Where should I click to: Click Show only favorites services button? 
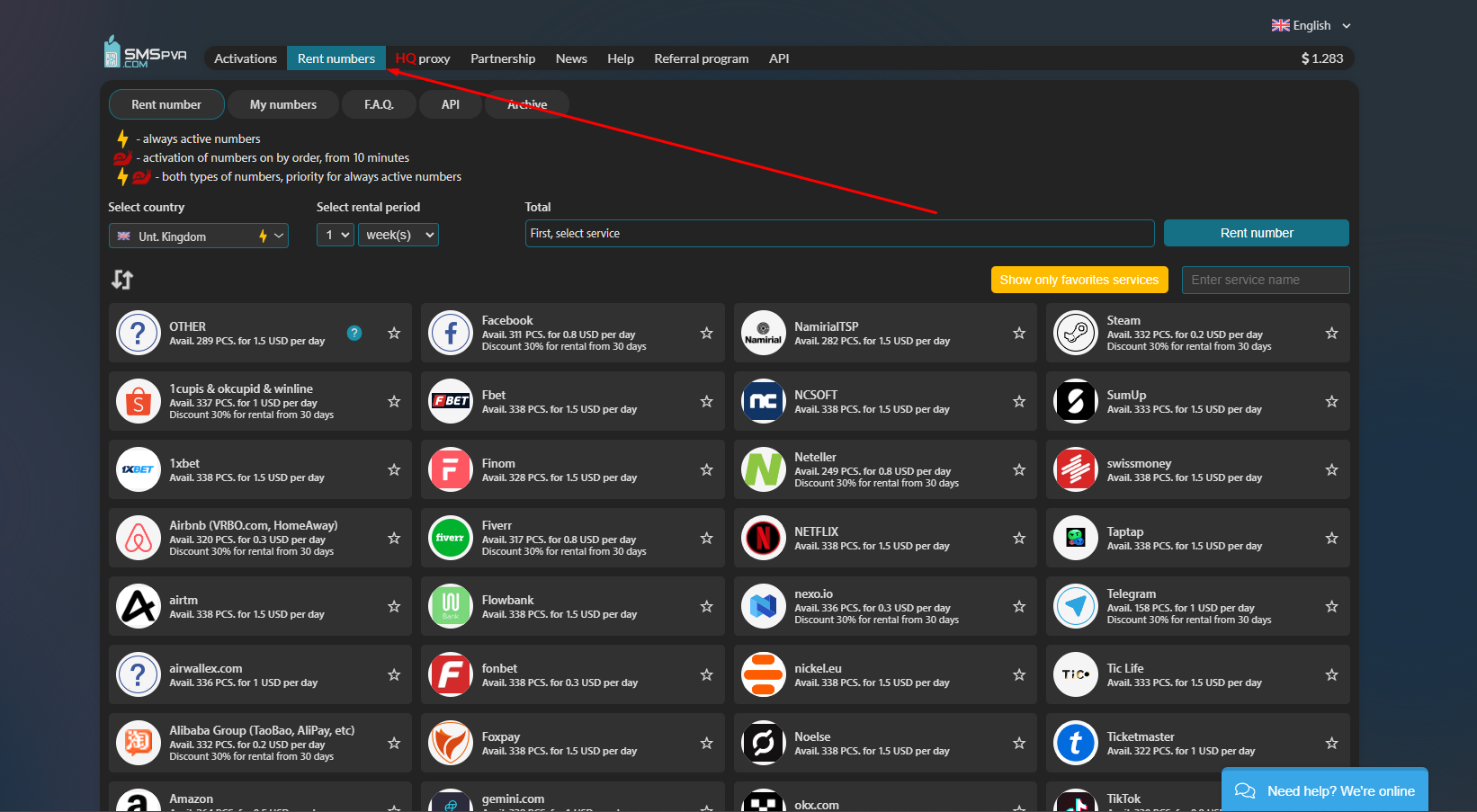click(1079, 280)
